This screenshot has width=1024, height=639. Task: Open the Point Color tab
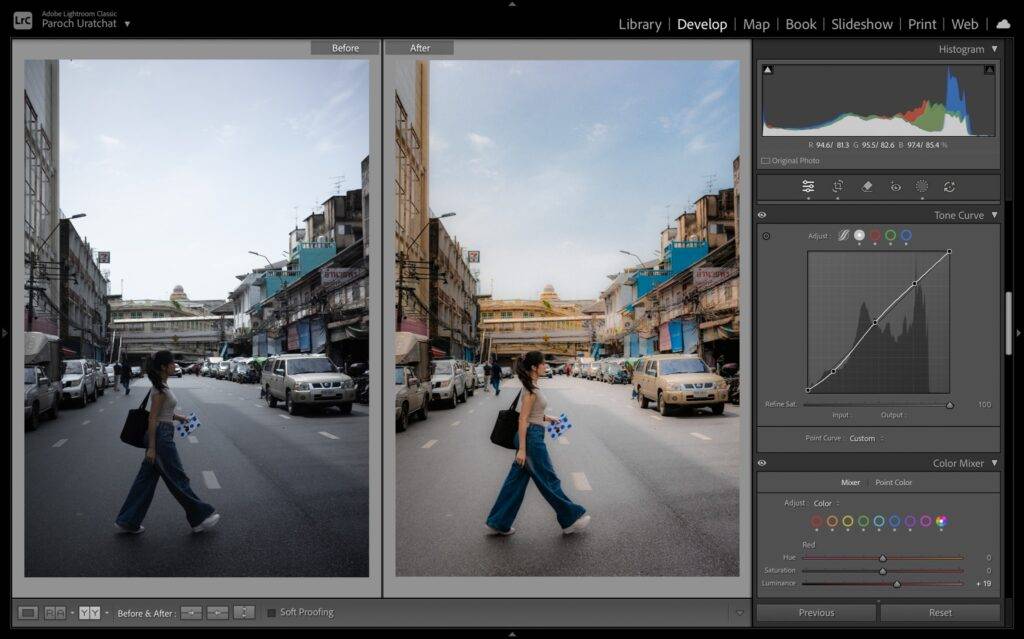pyautogui.click(x=893, y=483)
